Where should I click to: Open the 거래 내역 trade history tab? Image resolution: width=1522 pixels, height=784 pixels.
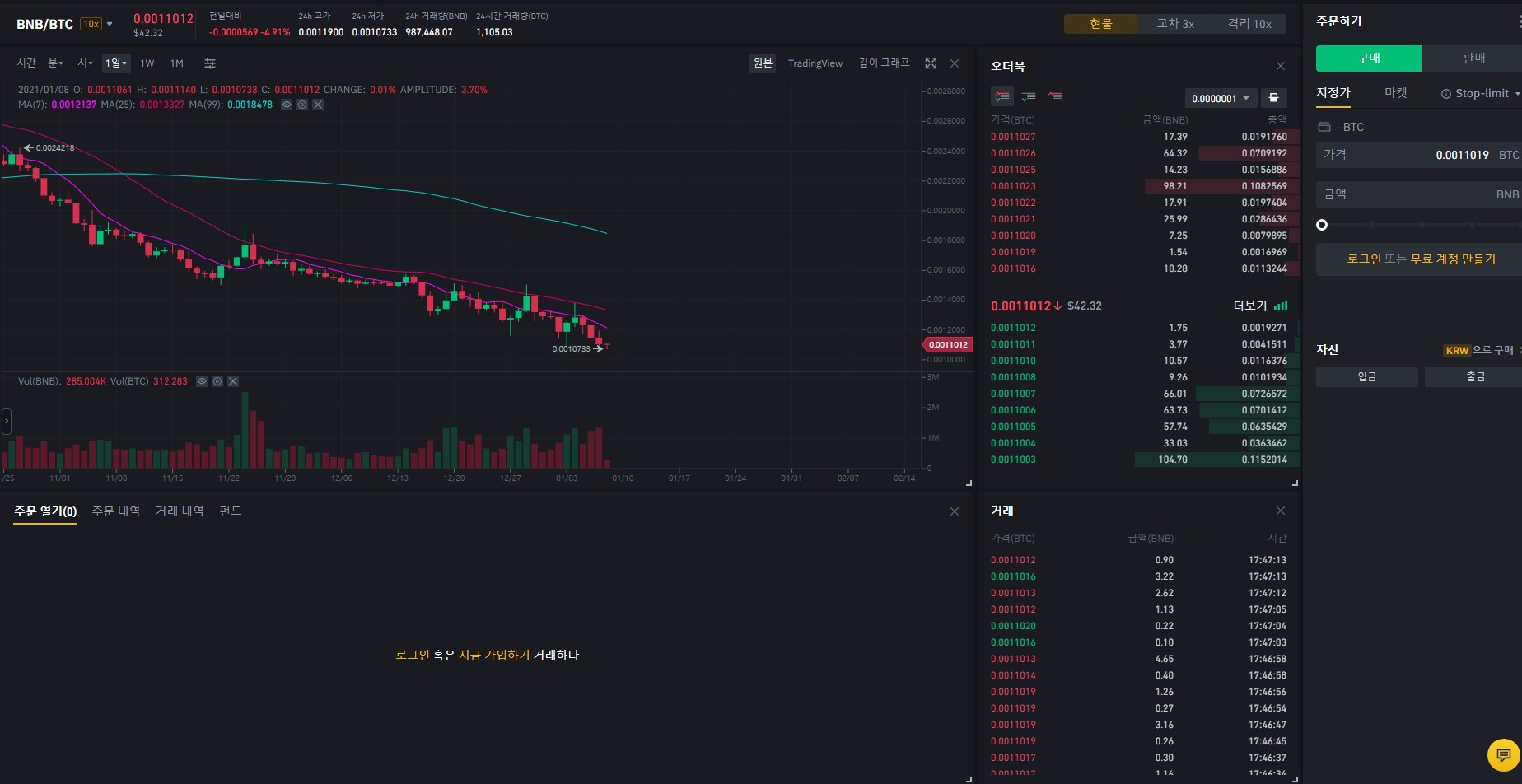(180, 511)
